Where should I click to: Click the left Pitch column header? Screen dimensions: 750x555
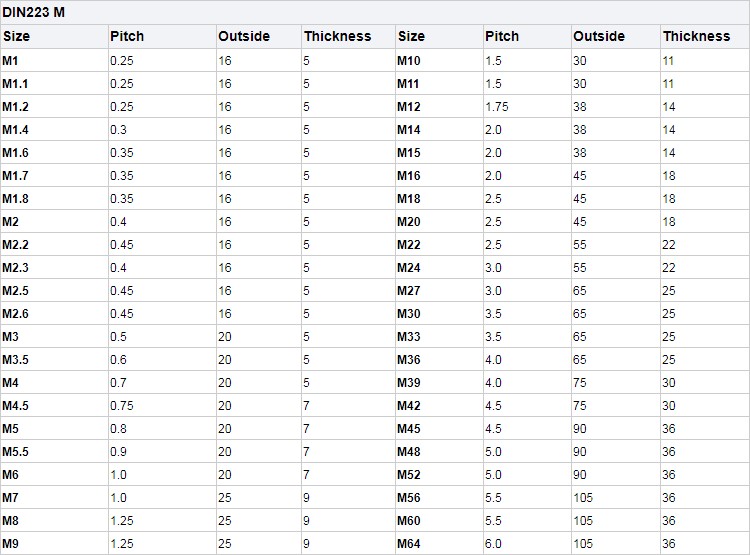[127, 36]
